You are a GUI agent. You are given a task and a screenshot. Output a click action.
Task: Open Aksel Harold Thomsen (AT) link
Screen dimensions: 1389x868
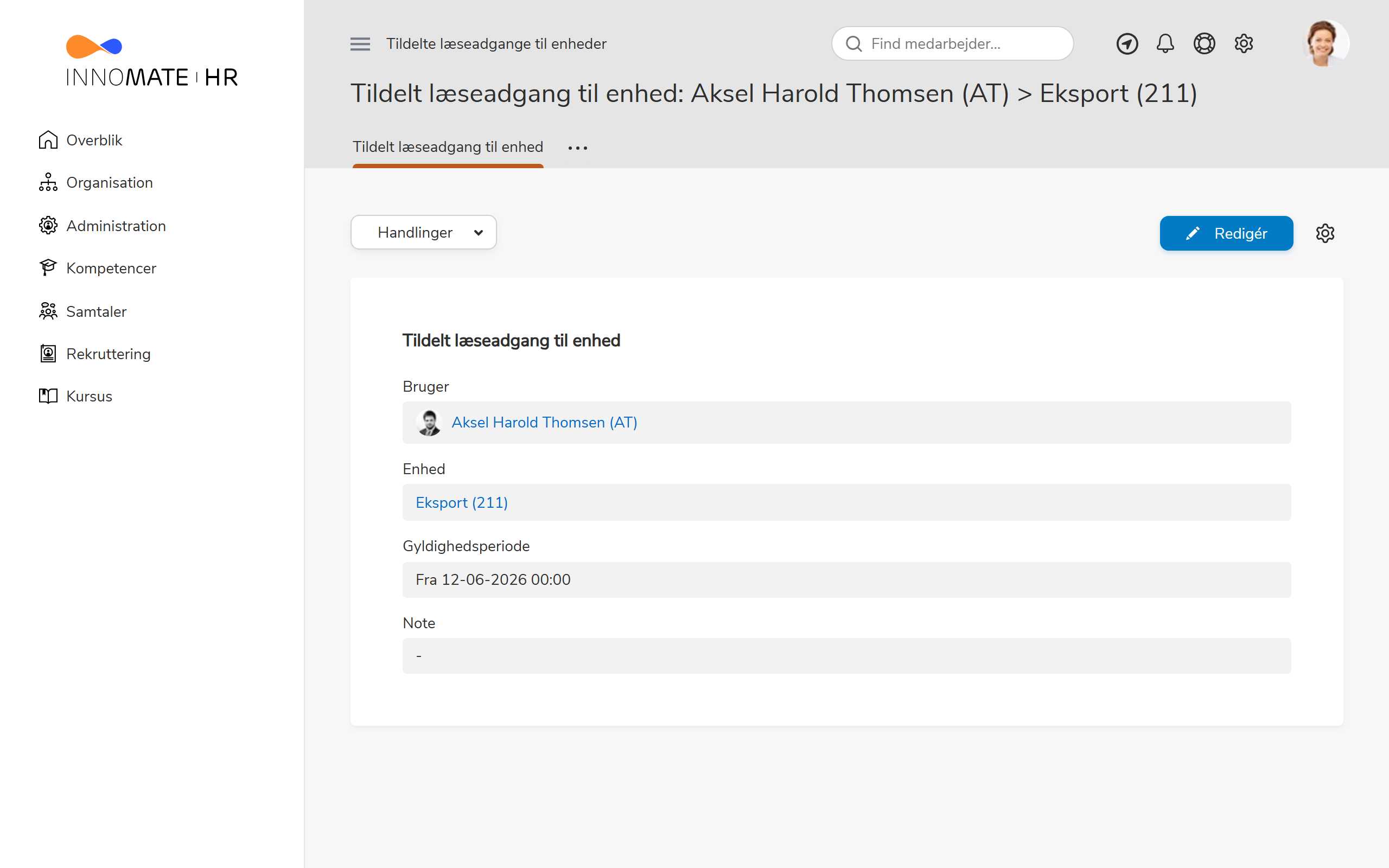pyautogui.click(x=544, y=422)
